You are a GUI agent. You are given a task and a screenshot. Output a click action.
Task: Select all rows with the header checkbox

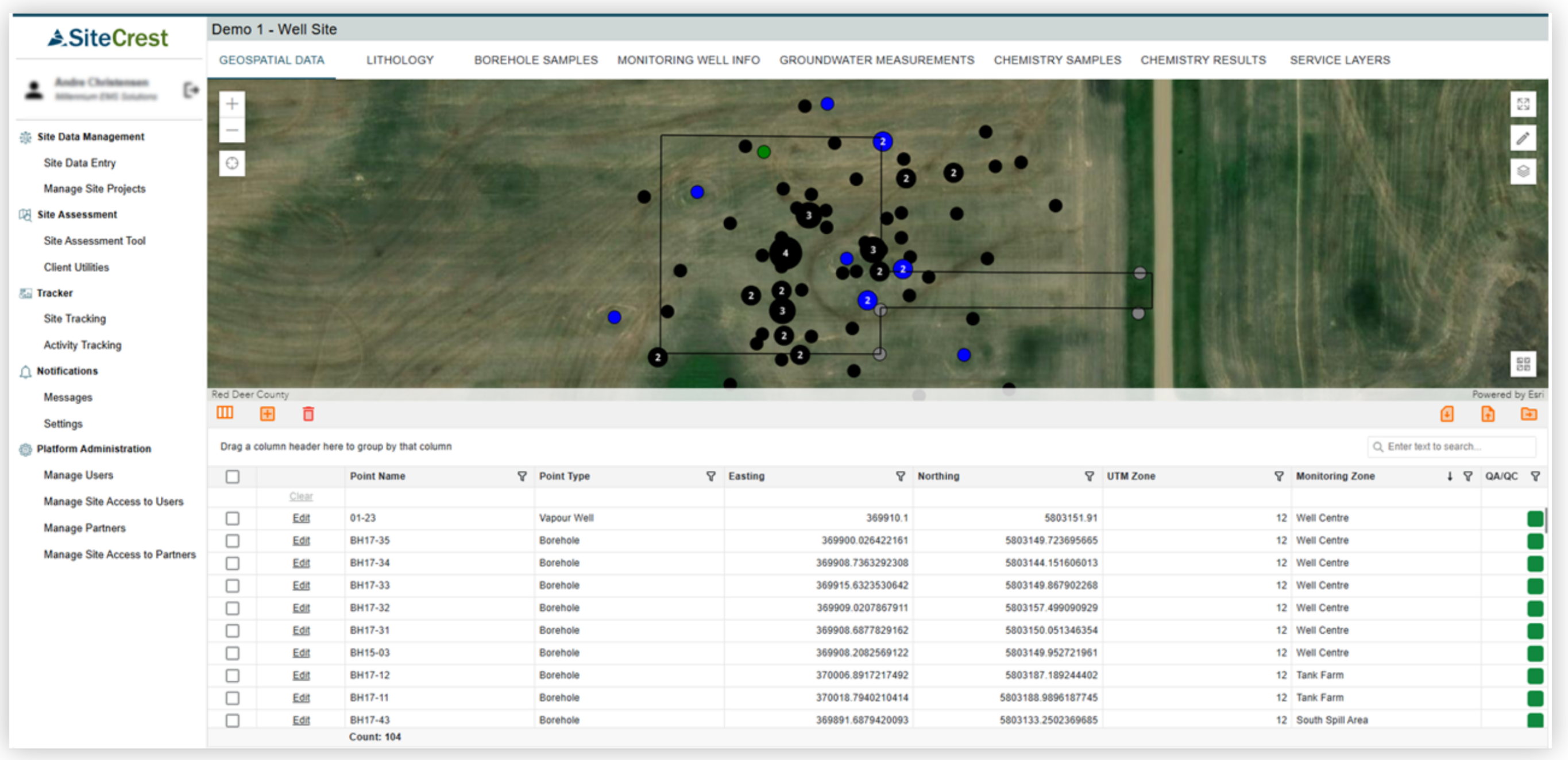click(232, 477)
